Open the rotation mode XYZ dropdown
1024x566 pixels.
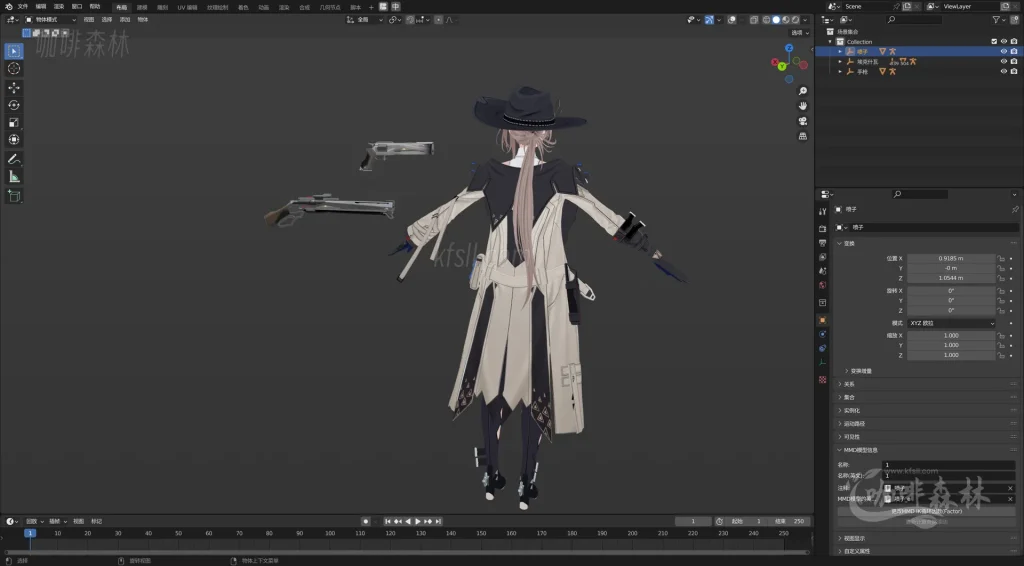tap(951, 323)
